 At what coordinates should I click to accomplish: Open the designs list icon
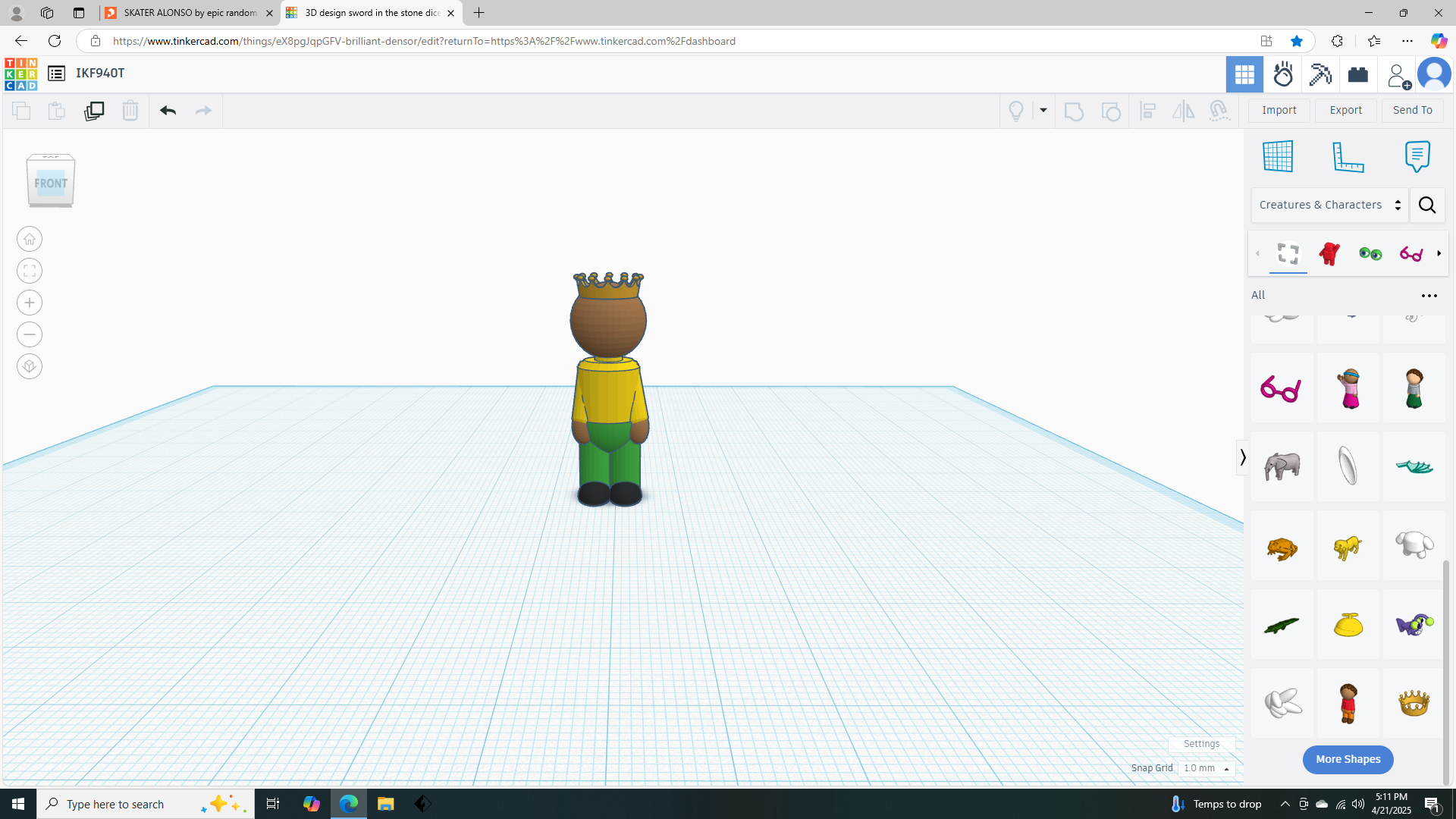point(56,74)
